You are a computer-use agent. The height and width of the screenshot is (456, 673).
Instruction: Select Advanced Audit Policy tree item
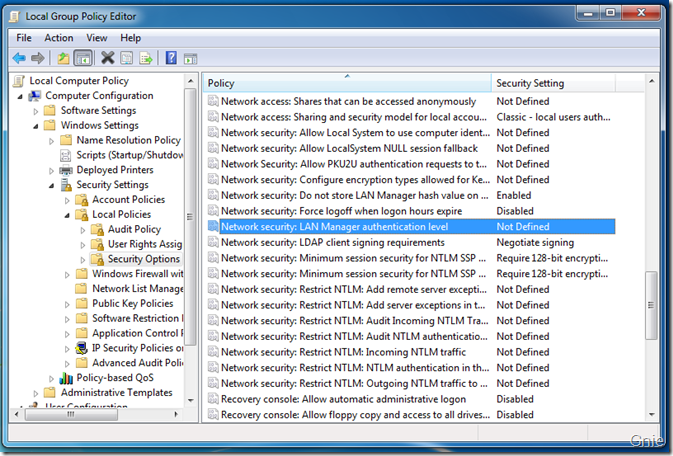(137, 363)
